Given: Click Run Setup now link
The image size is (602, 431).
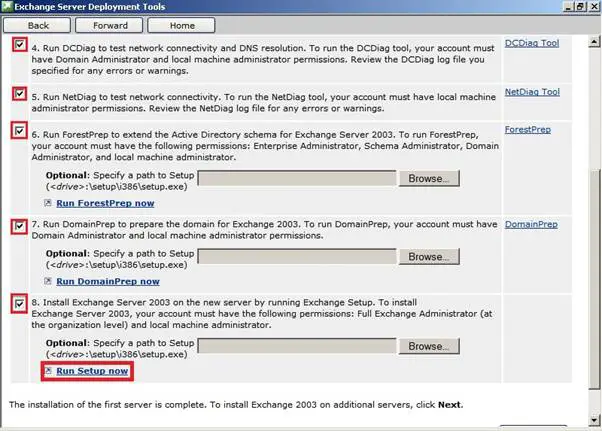Looking at the screenshot, I should pyautogui.click(x=92, y=371).
